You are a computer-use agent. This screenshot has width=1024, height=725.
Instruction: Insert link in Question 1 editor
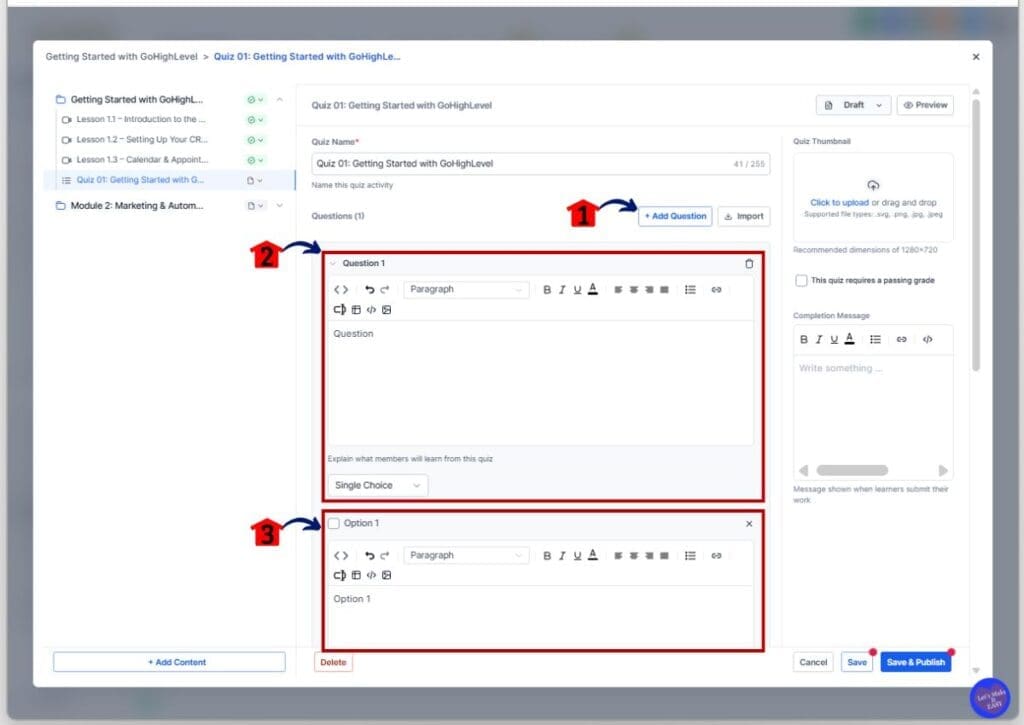pos(716,289)
